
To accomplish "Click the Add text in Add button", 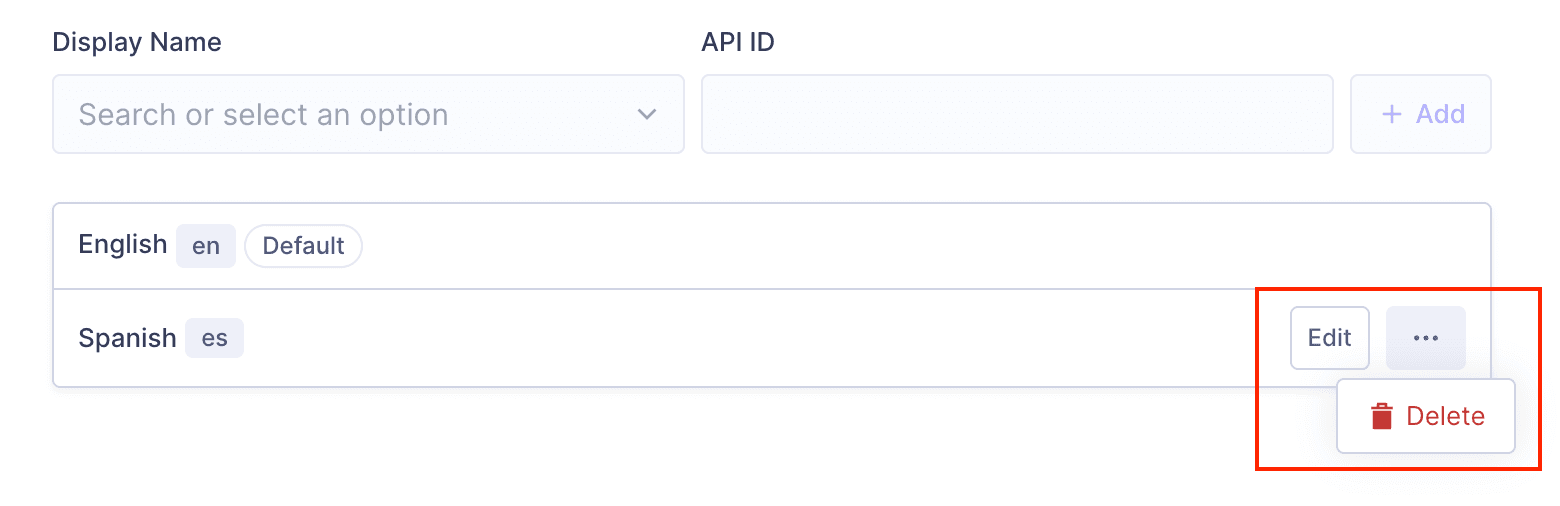I will pyautogui.click(x=1441, y=114).
